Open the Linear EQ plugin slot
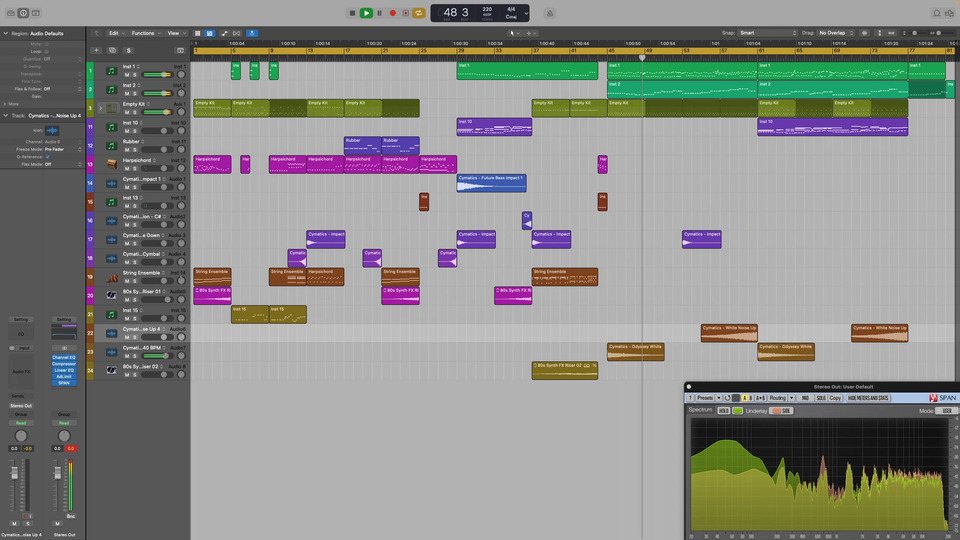 pos(64,370)
